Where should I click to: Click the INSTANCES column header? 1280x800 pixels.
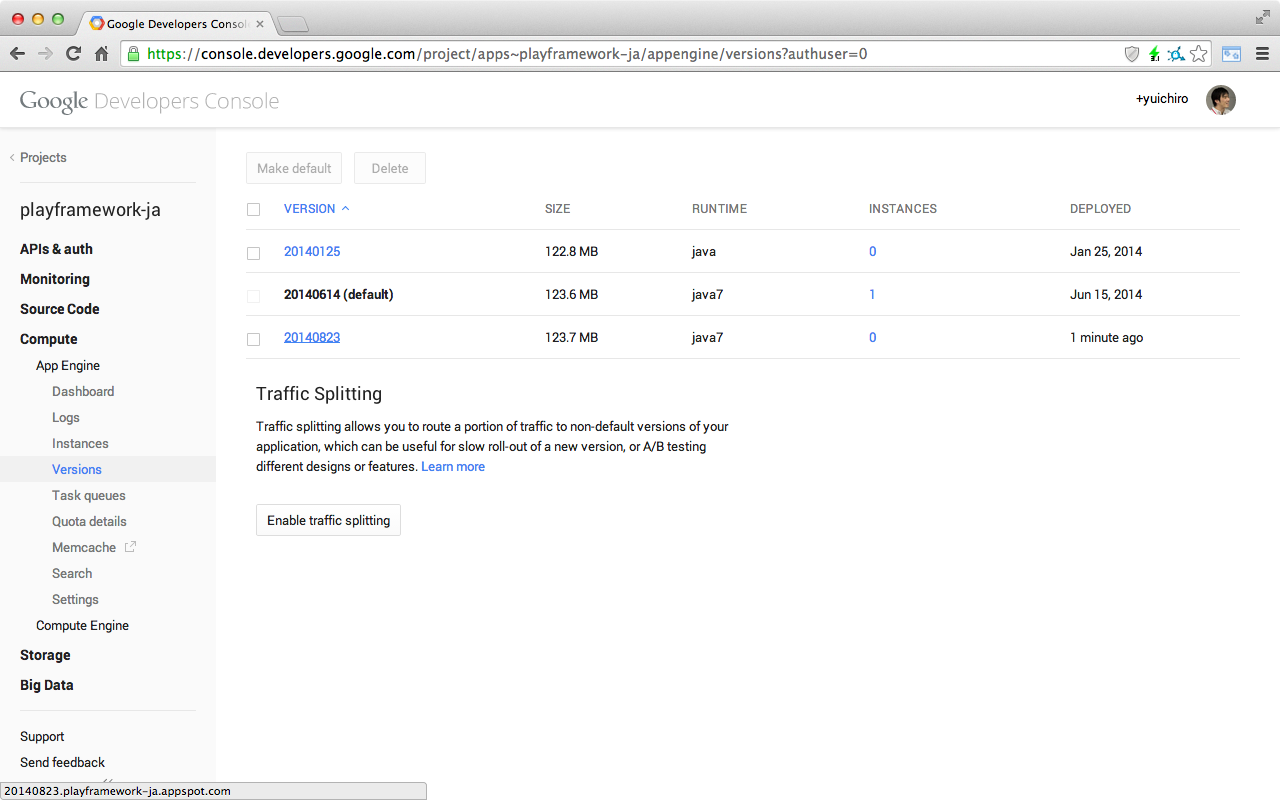point(902,209)
